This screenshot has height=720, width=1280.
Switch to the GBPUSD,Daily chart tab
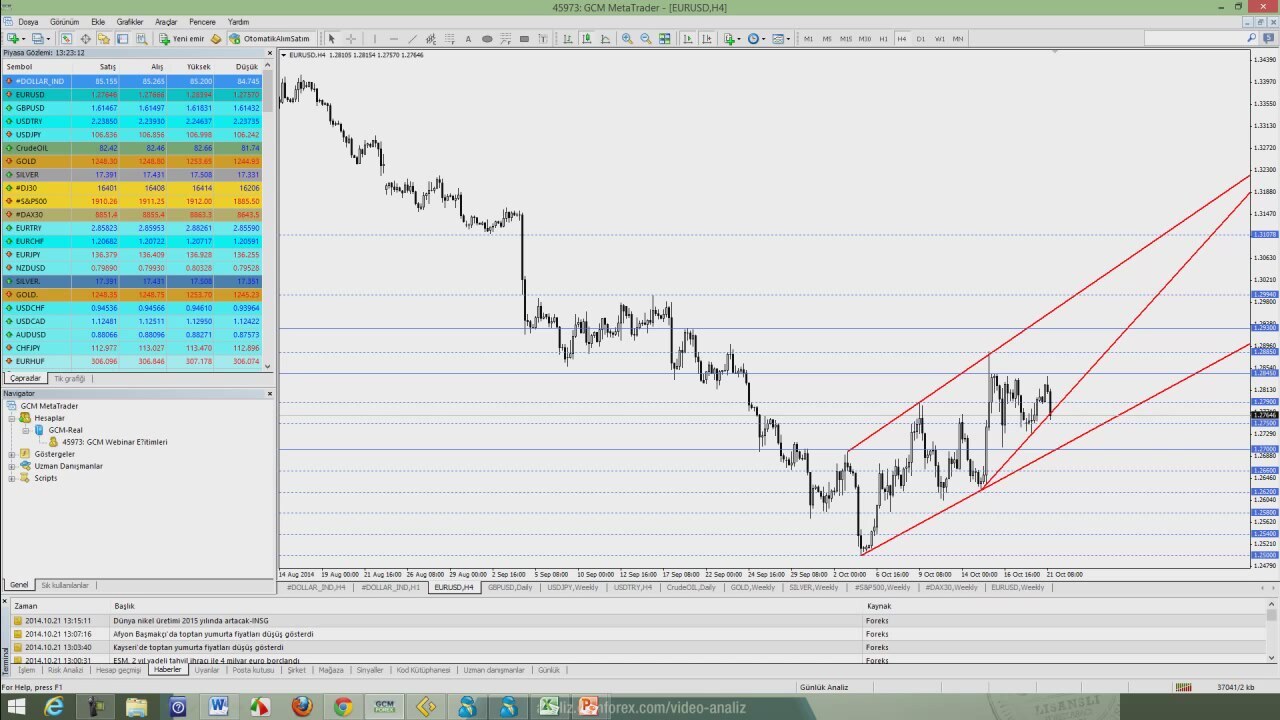pyautogui.click(x=510, y=587)
